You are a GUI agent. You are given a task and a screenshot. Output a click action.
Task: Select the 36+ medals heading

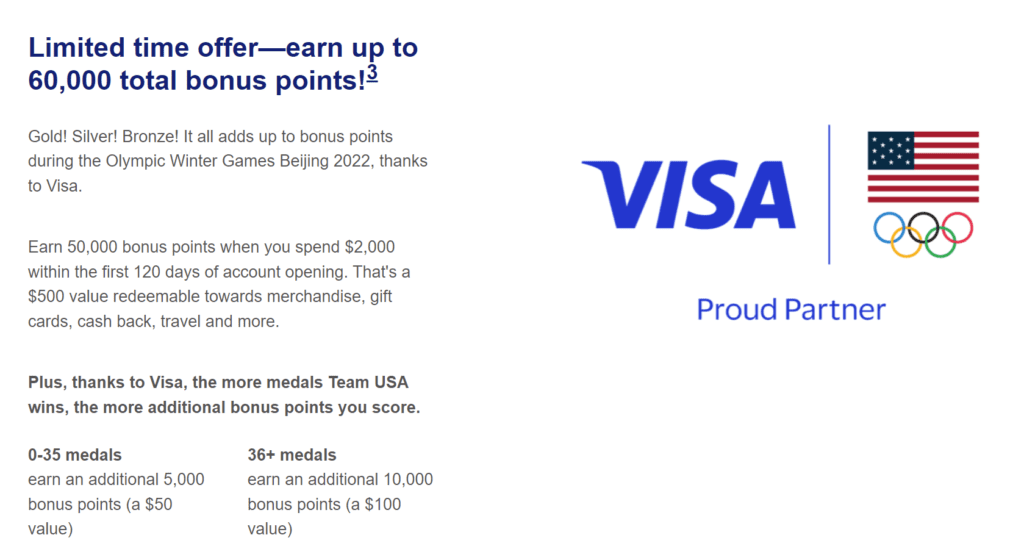[291, 455]
